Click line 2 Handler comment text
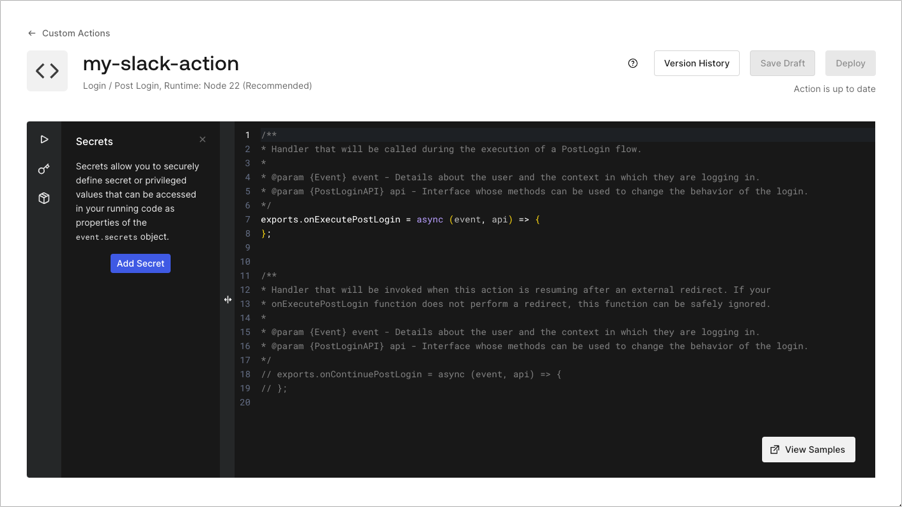Image resolution: width=902 pixels, height=507 pixels. tap(450, 149)
